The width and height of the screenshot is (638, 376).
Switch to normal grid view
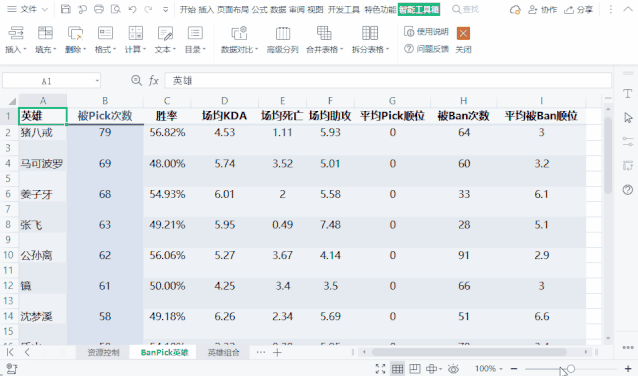tap(398, 369)
